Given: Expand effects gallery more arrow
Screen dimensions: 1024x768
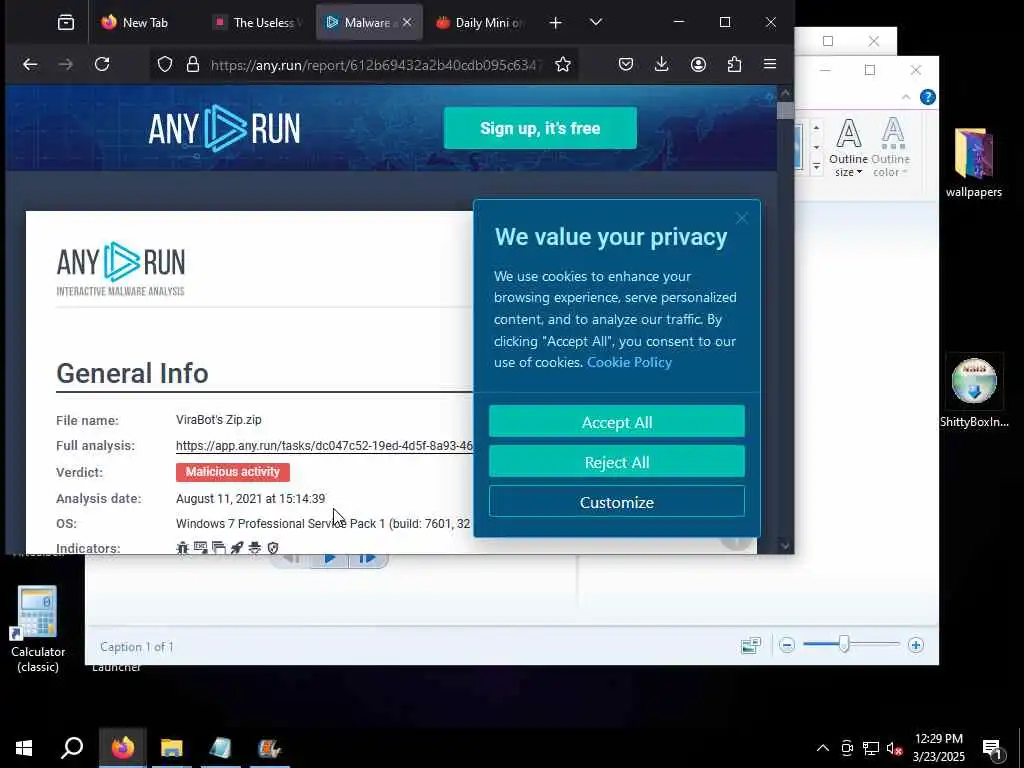Looking at the screenshot, I should click(x=816, y=168).
